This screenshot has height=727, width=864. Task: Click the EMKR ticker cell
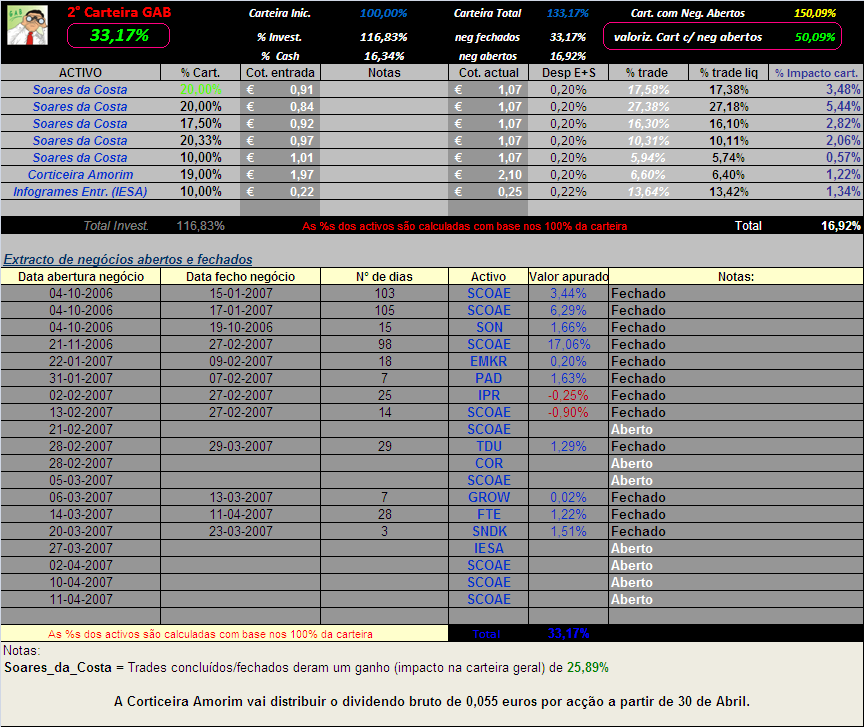click(488, 362)
